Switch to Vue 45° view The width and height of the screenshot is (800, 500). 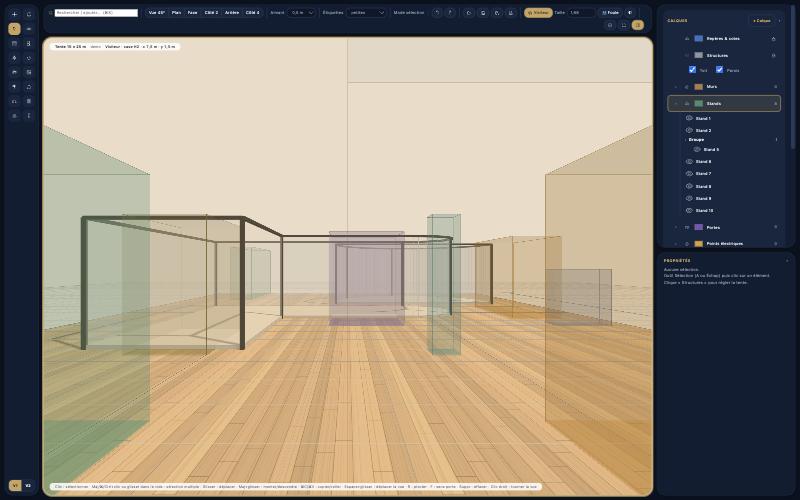point(157,13)
